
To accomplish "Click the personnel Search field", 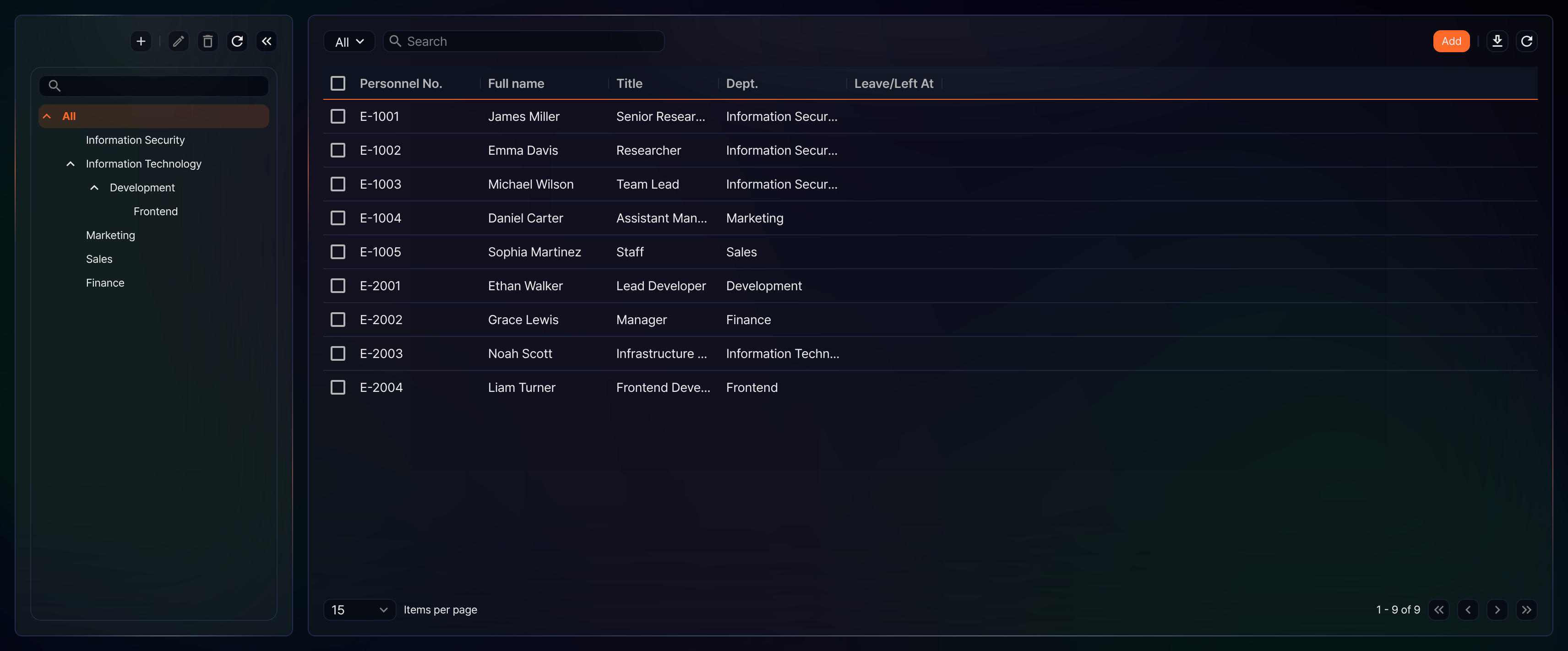I will coord(523,41).
